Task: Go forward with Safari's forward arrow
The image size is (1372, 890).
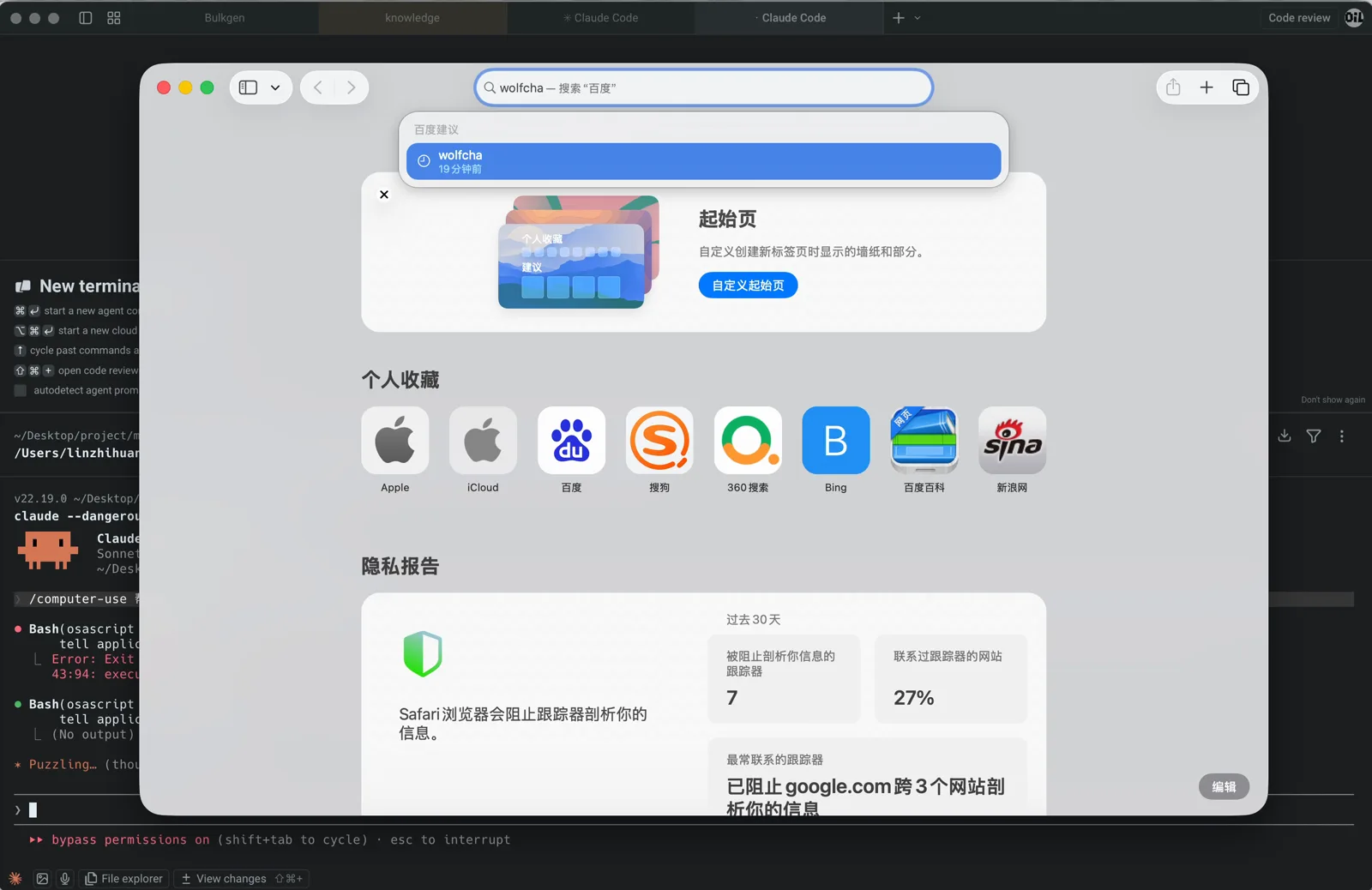Action: click(351, 87)
